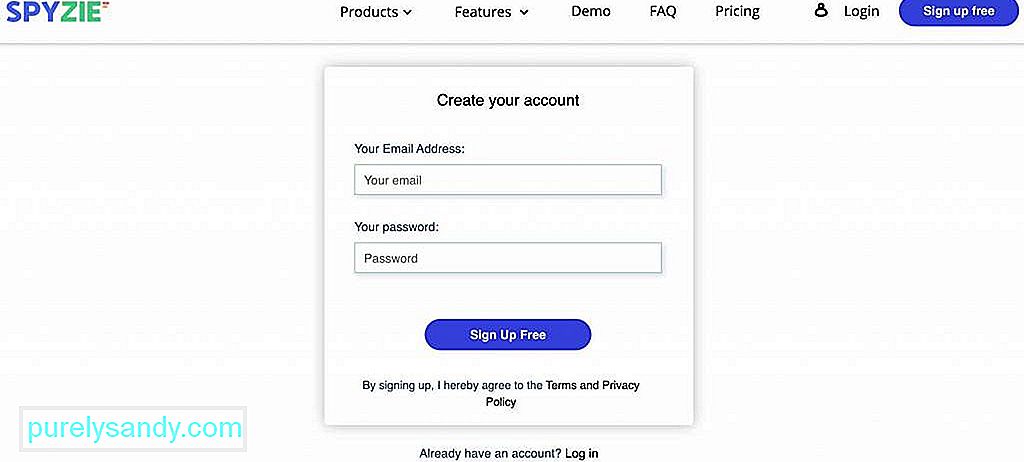Open the Privacy Policy link
This screenshot has width=1024, height=462.
pos(562,393)
